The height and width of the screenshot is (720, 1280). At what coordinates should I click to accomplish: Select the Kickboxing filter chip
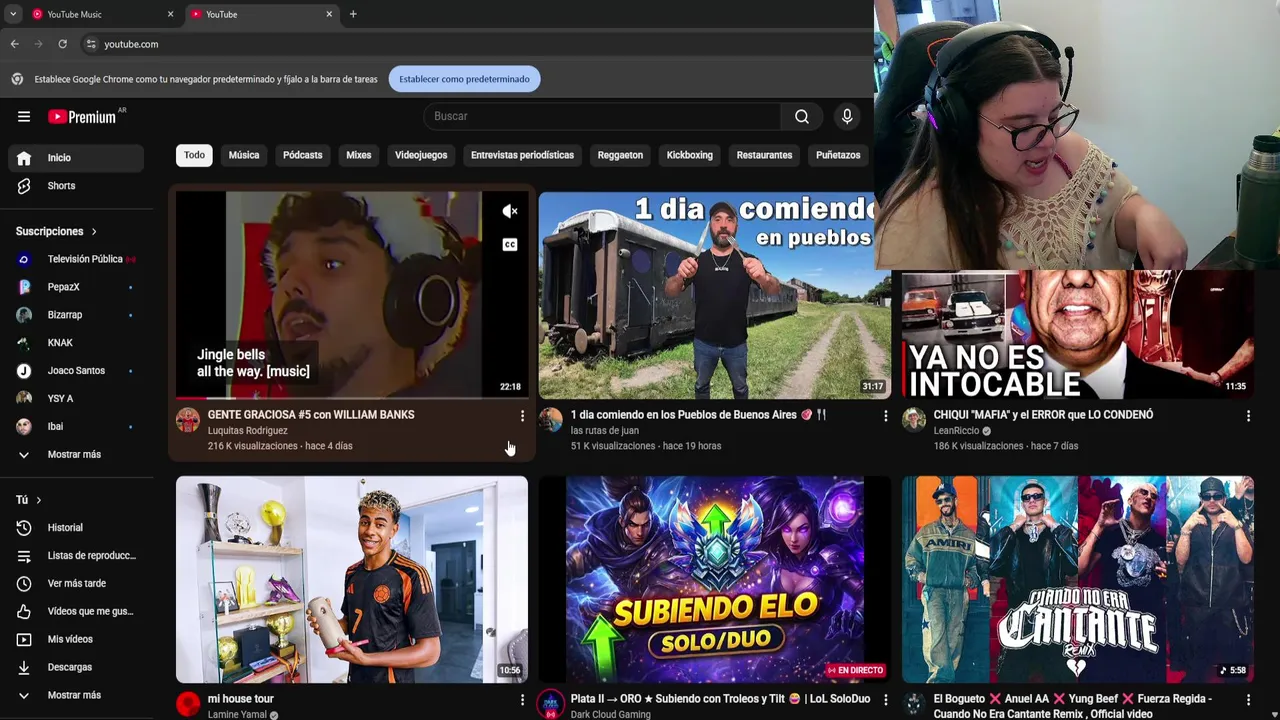coord(690,155)
